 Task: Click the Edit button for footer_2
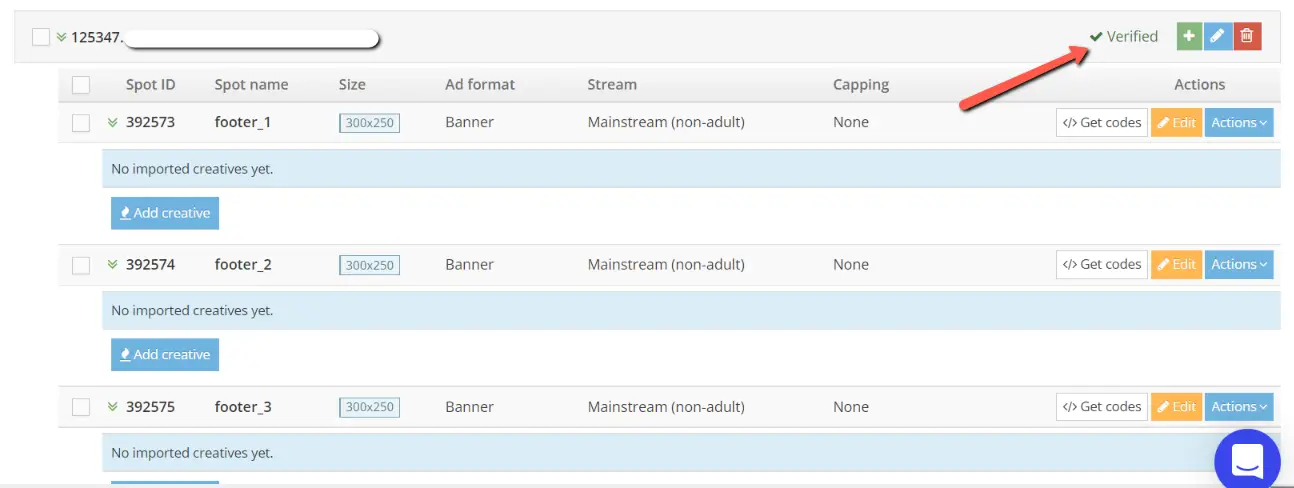[x=1176, y=265]
